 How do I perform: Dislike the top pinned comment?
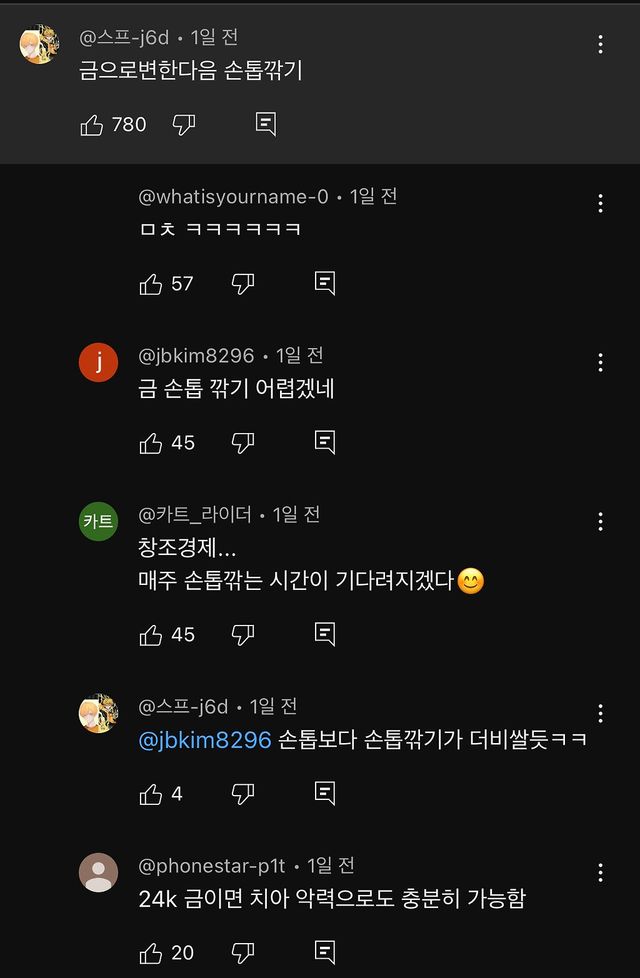183,125
